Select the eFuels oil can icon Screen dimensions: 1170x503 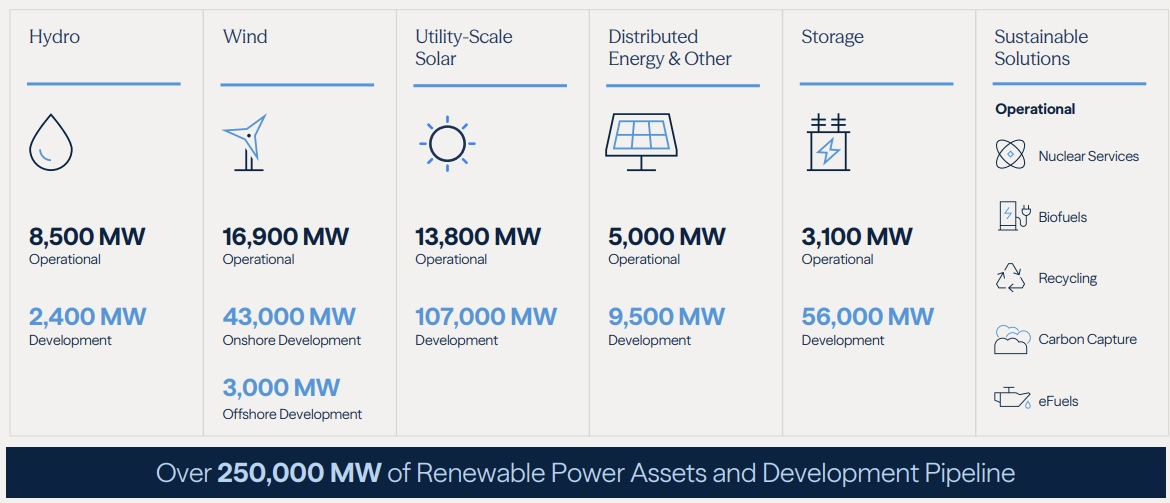click(x=1013, y=399)
